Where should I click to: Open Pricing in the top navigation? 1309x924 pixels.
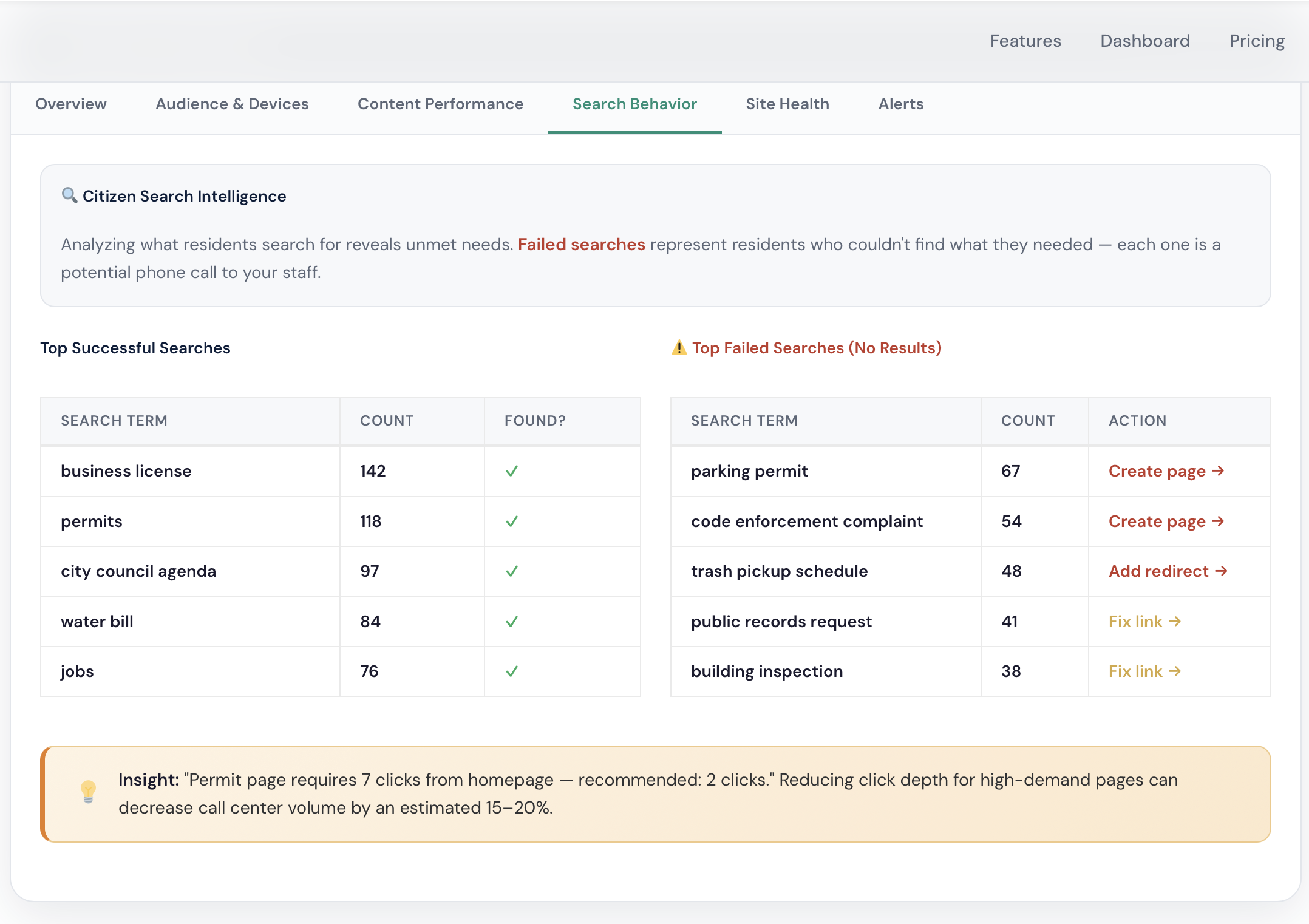tap(1256, 41)
